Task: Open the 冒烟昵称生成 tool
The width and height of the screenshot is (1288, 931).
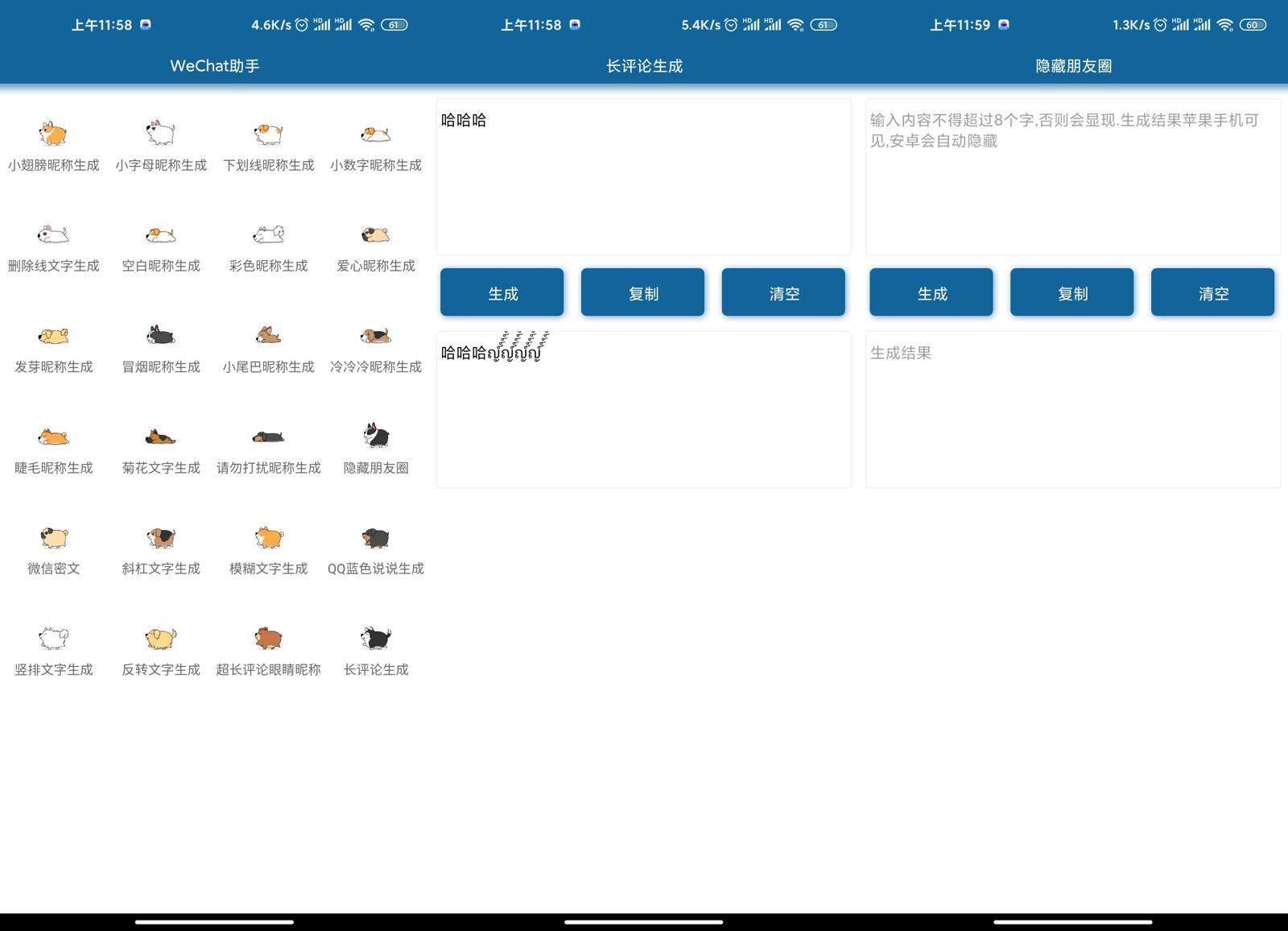Action: (x=160, y=347)
